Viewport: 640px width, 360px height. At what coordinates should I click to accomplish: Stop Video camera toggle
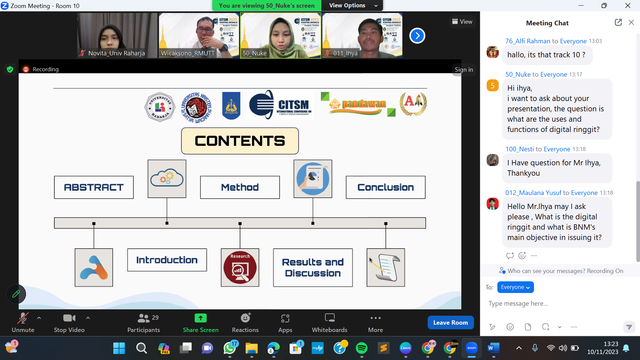point(69,322)
